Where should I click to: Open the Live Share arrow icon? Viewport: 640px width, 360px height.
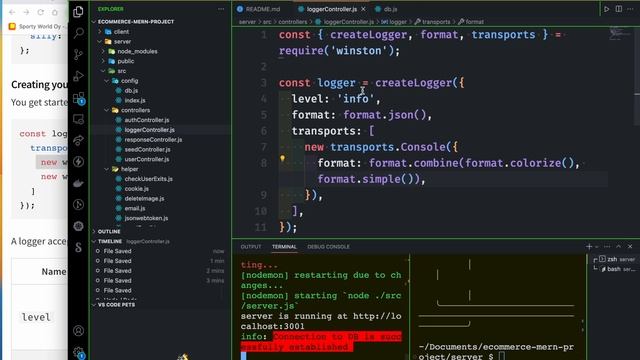pos(78,140)
